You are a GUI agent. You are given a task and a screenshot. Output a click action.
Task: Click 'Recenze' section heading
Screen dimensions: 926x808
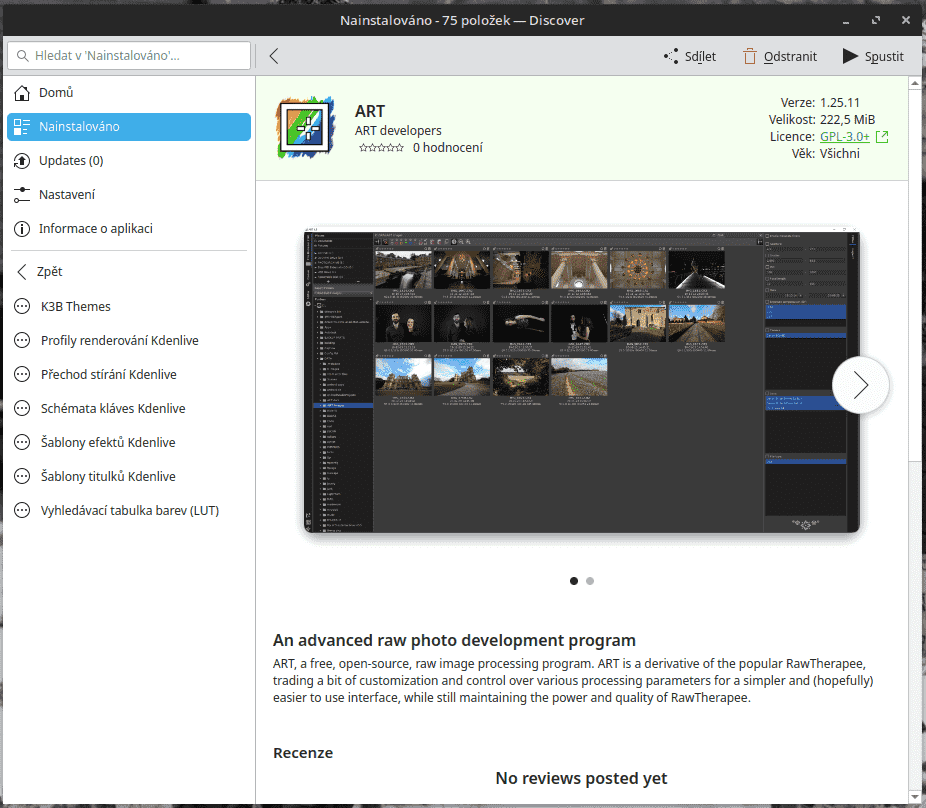click(x=303, y=753)
